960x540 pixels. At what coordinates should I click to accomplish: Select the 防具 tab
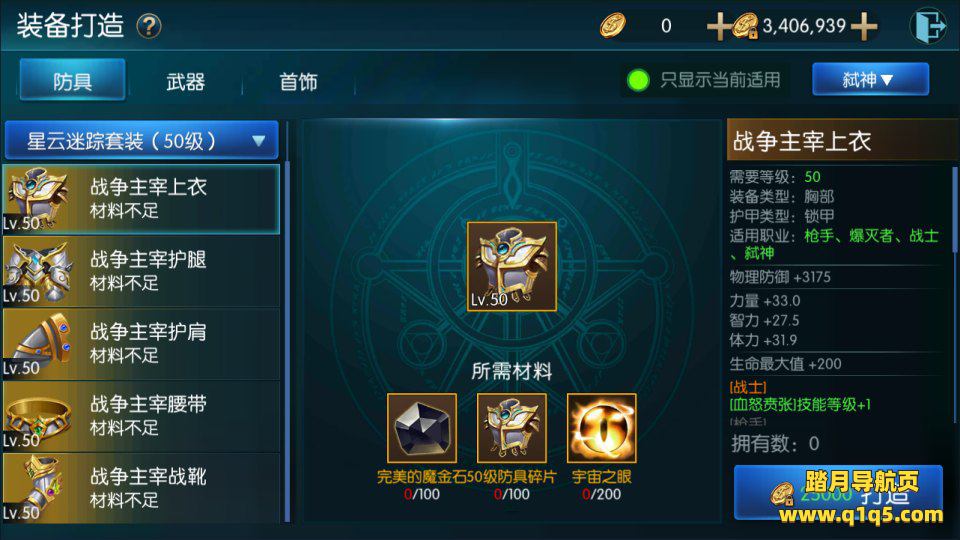click(x=72, y=80)
